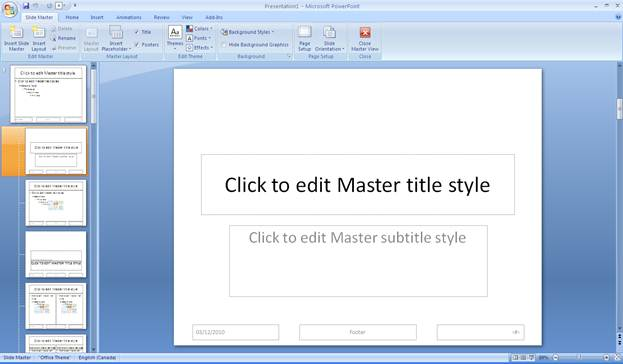Switch to Normal view in status bar
The height and width of the screenshot is (364, 623).
tap(515, 358)
